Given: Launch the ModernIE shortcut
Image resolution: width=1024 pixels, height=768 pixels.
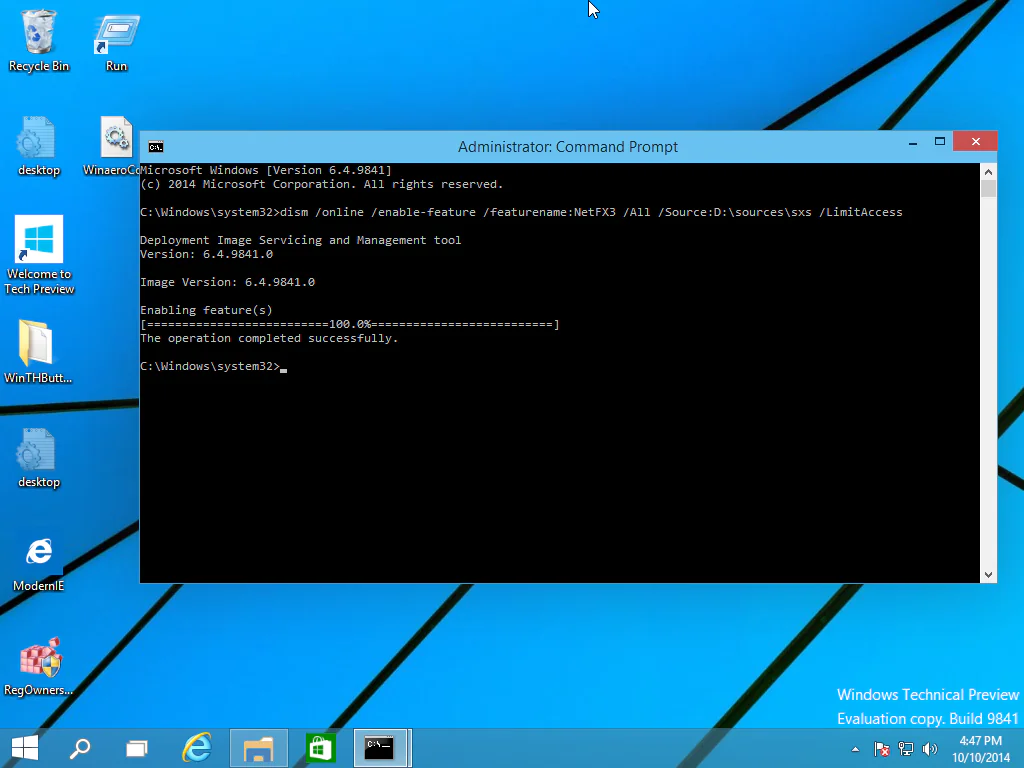Looking at the screenshot, I should [x=38, y=552].
